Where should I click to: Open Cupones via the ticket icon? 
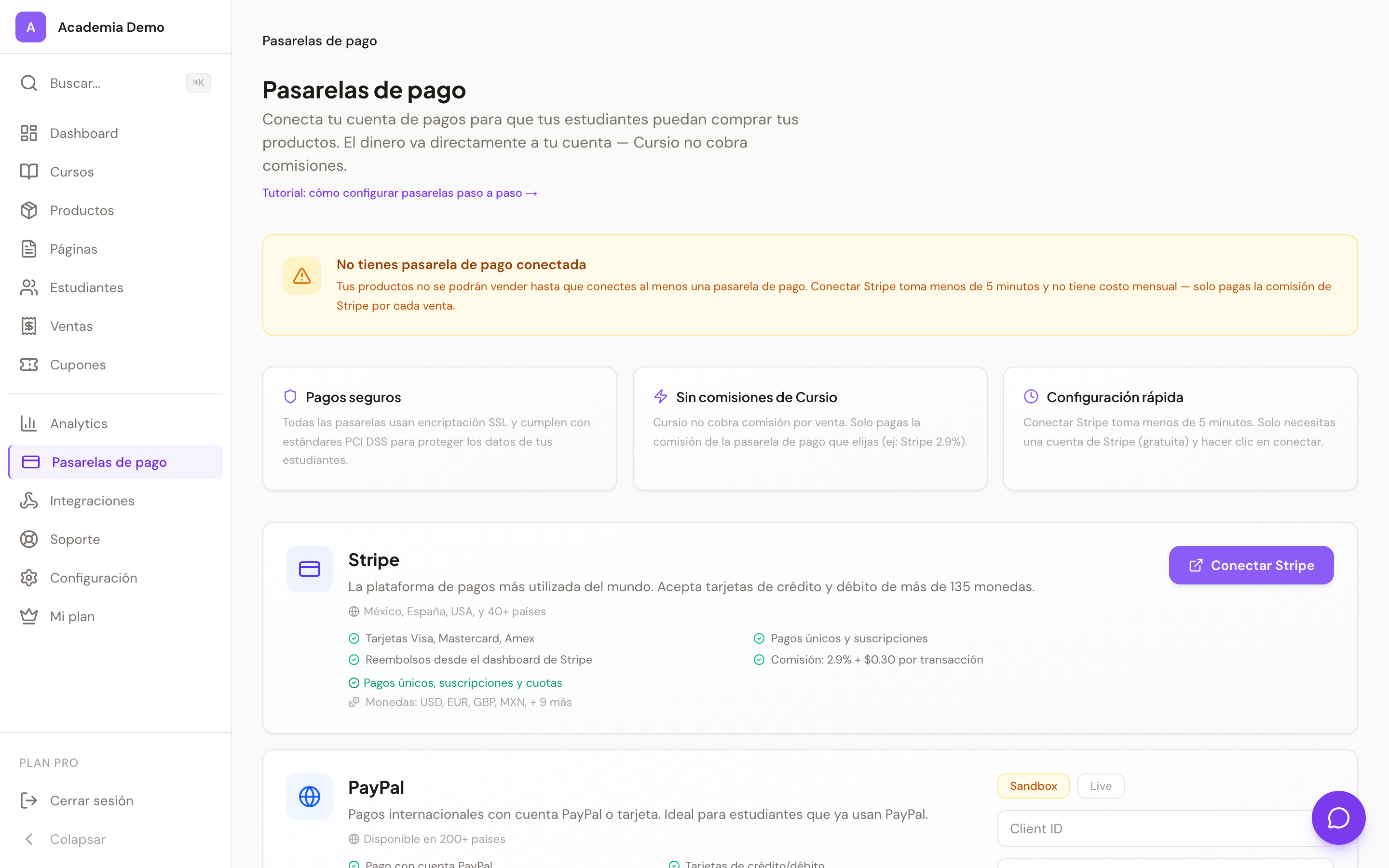click(29, 365)
